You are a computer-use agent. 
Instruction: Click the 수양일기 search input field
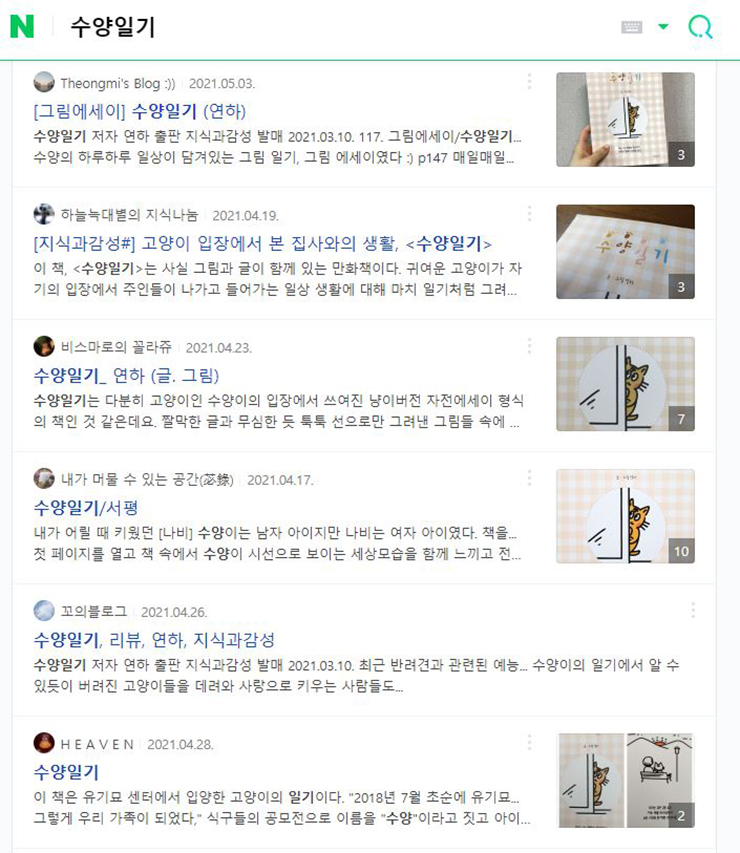point(337,27)
